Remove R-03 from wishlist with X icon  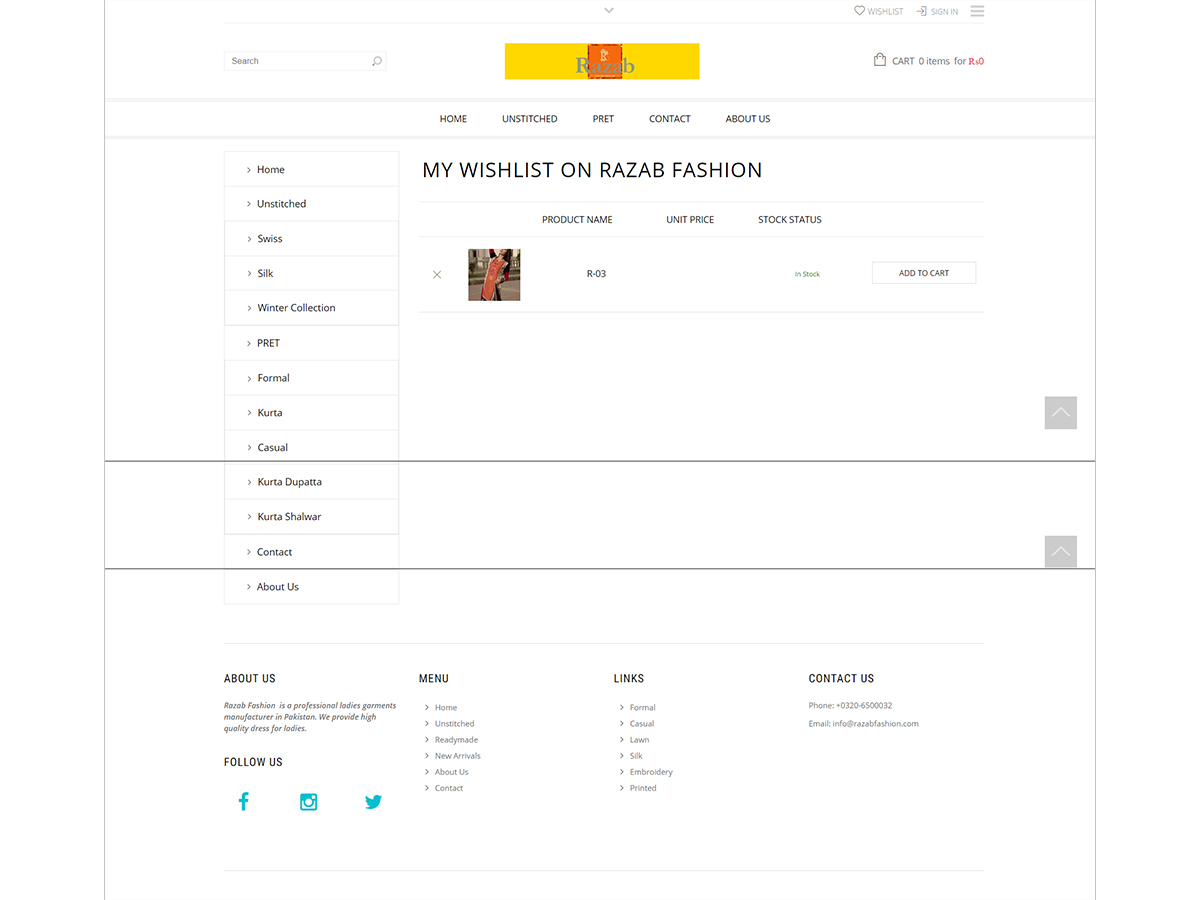[437, 274]
